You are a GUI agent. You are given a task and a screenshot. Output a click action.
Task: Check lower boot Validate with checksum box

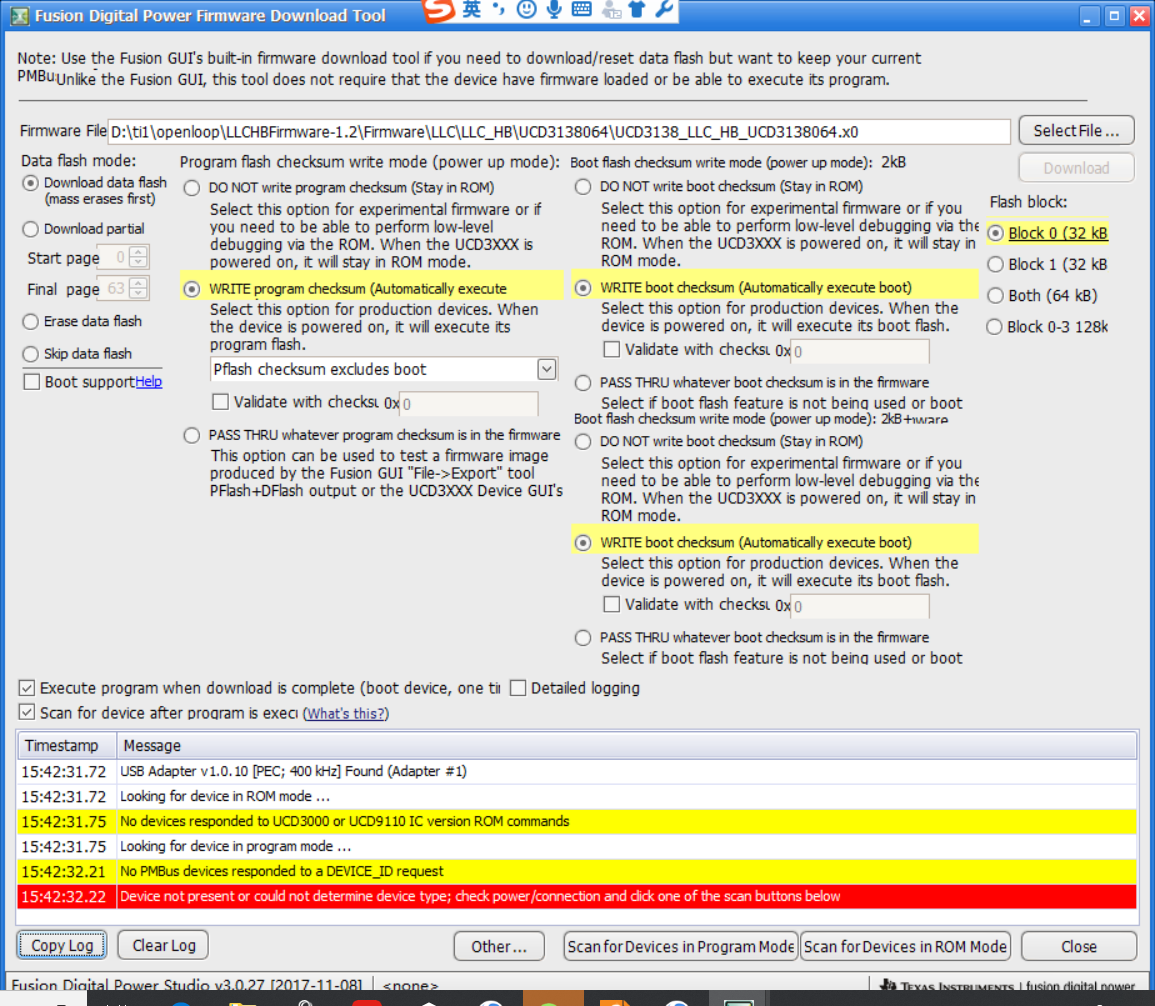pos(611,605)
